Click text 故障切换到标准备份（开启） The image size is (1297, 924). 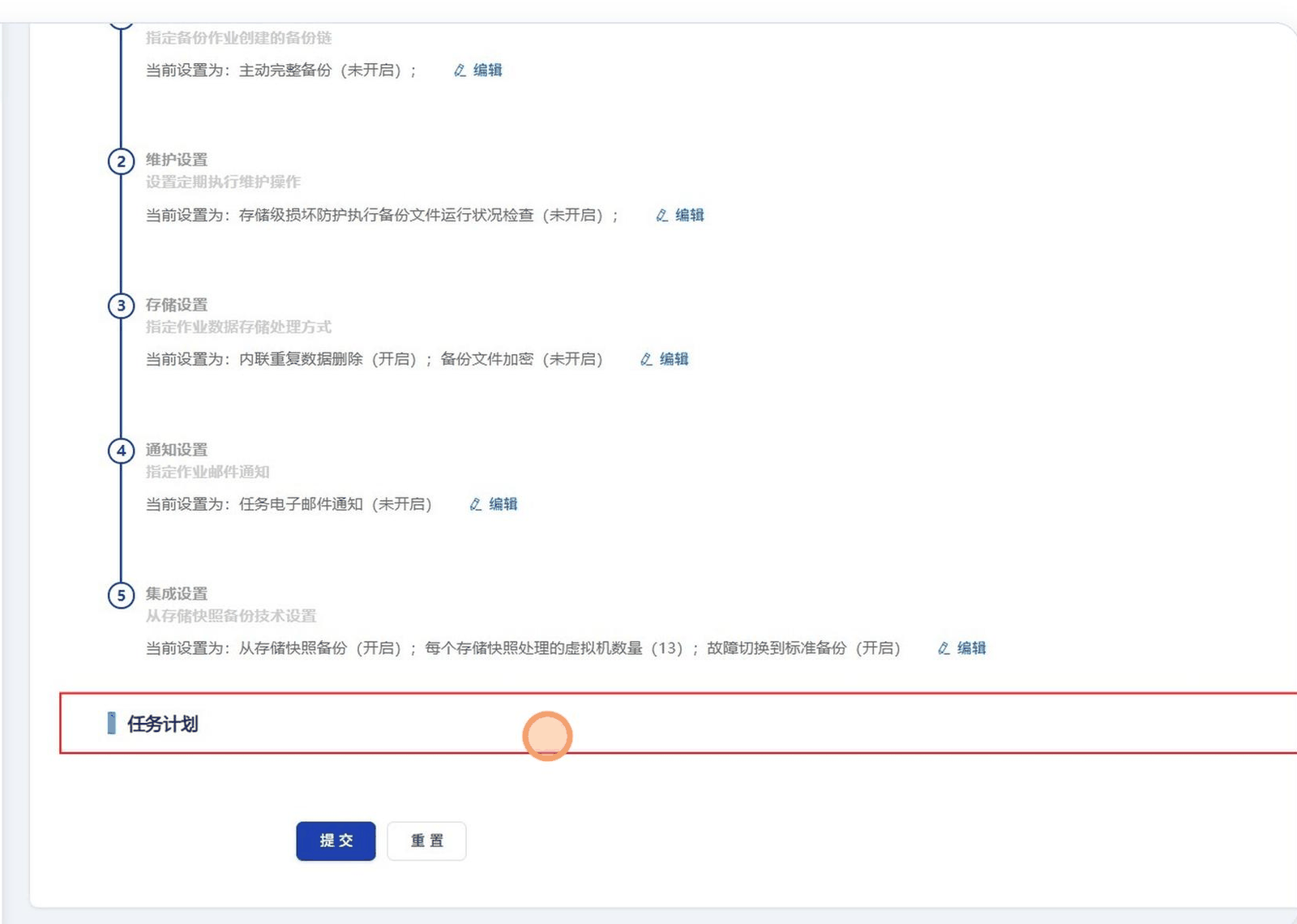pyautogui.click(x=804, y=648)
